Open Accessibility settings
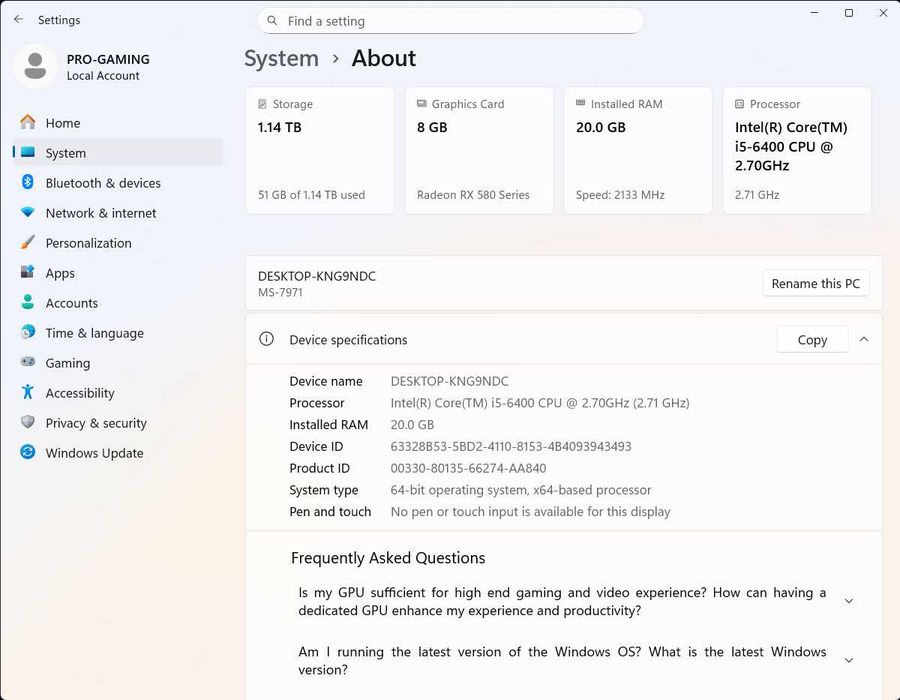This screenshot has width=900, height=700. [79, 393]
